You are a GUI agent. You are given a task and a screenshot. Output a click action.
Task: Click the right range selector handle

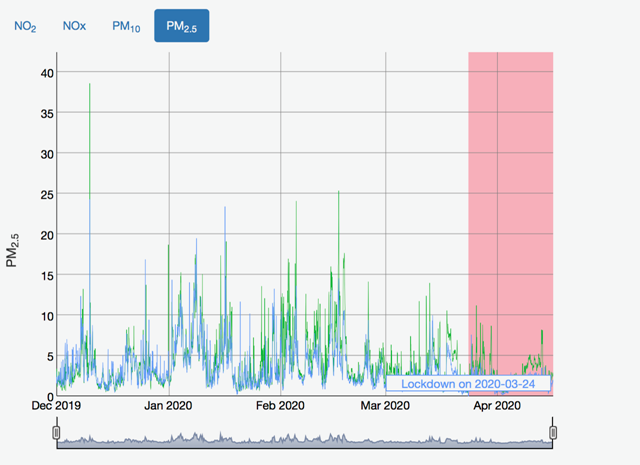pos(550,433)
